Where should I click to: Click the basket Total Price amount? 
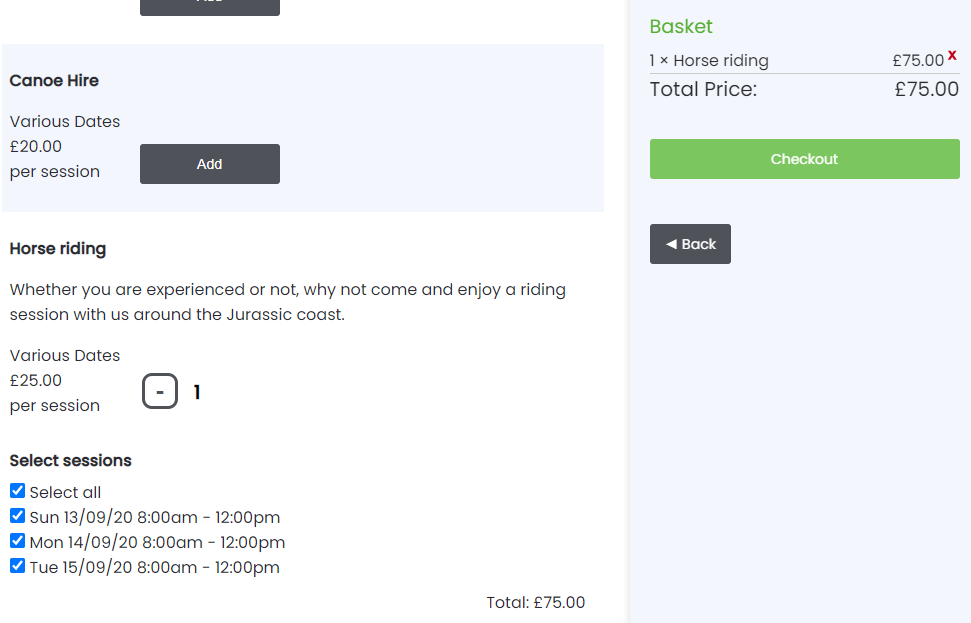[x=926, y=89]
